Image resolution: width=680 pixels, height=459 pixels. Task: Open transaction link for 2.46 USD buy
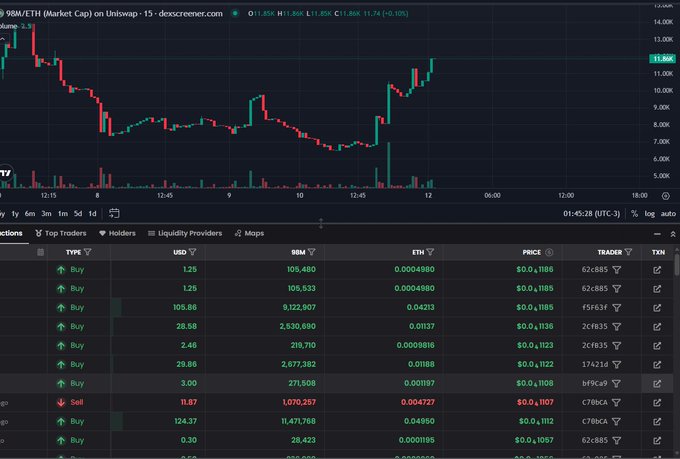click(657, 346)
